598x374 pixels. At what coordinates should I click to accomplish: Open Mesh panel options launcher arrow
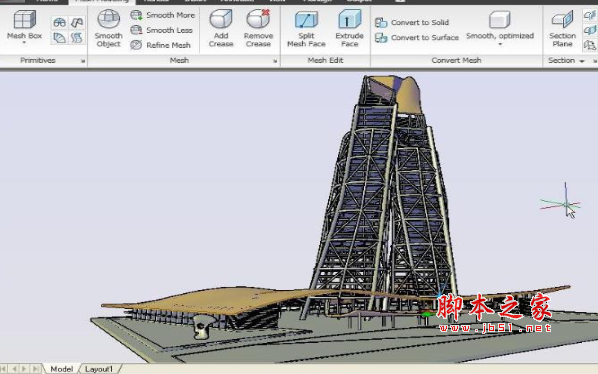[x=275, y=61]
